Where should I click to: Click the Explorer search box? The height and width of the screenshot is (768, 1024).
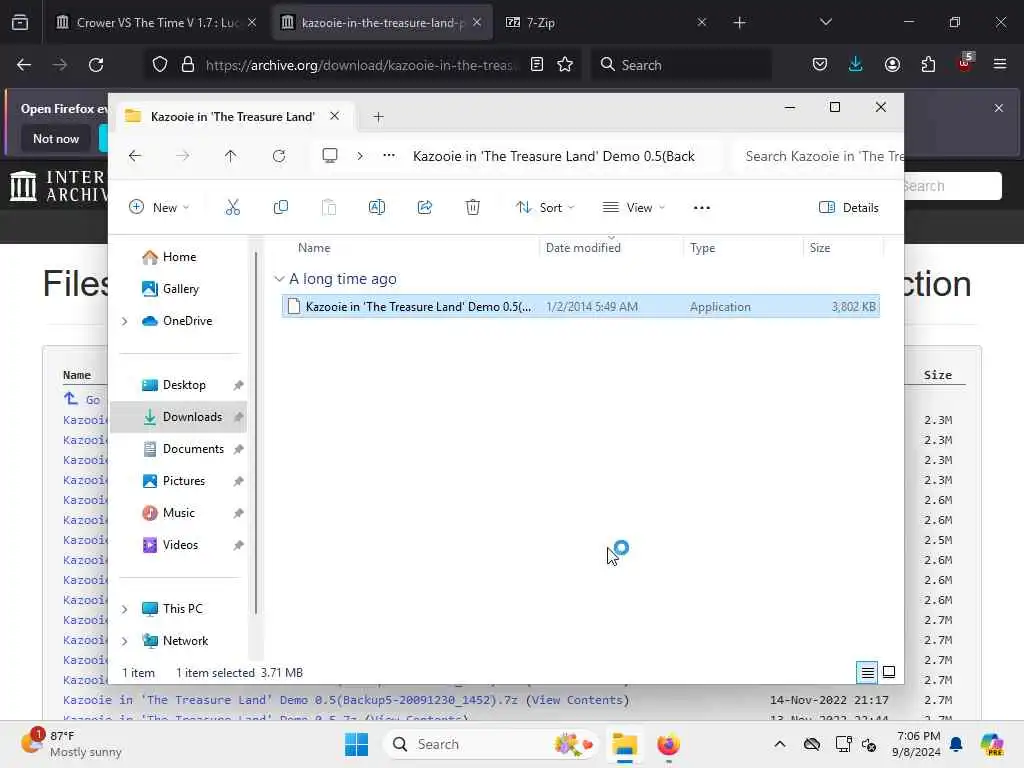pos(819,156)
